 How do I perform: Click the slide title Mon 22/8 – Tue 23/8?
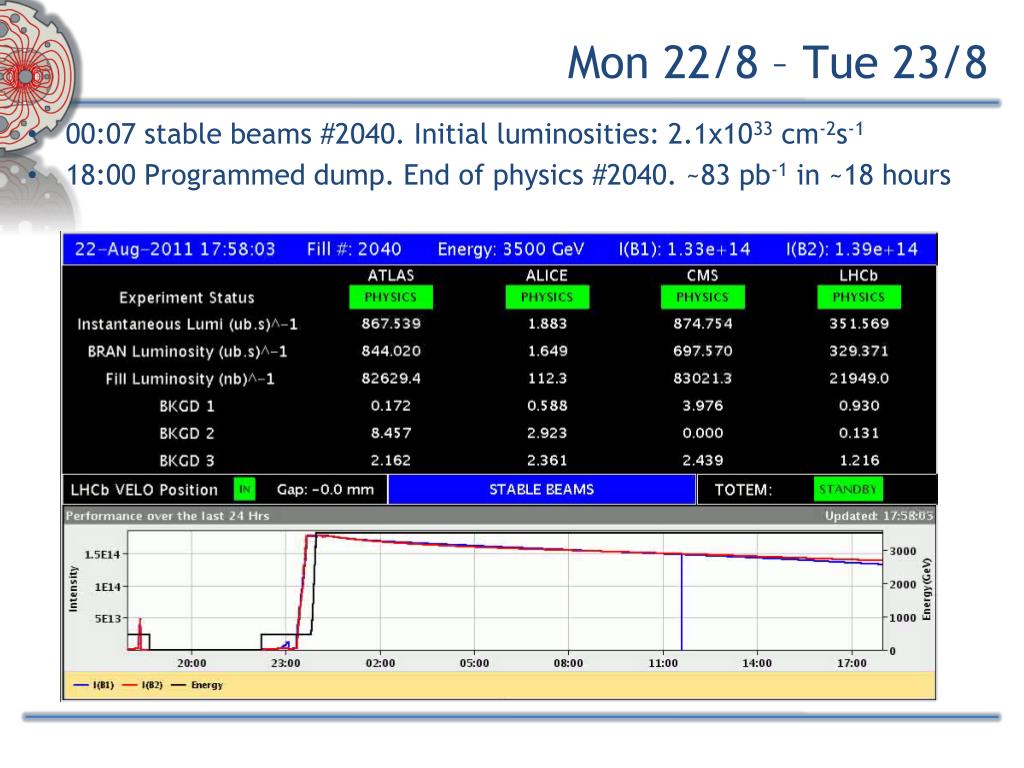click(777, 63)
